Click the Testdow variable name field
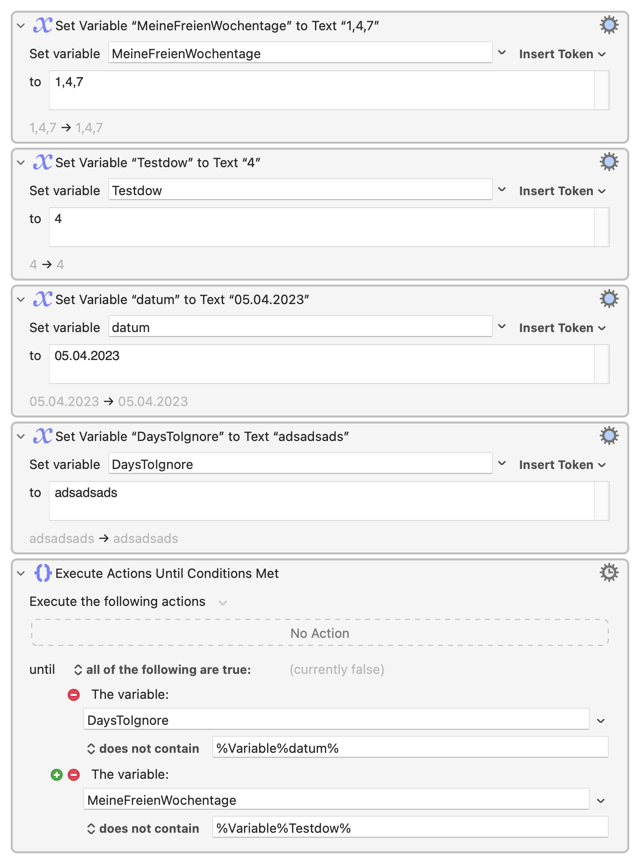This screenshot has width=640, height=867. click(x=300, y=190)
